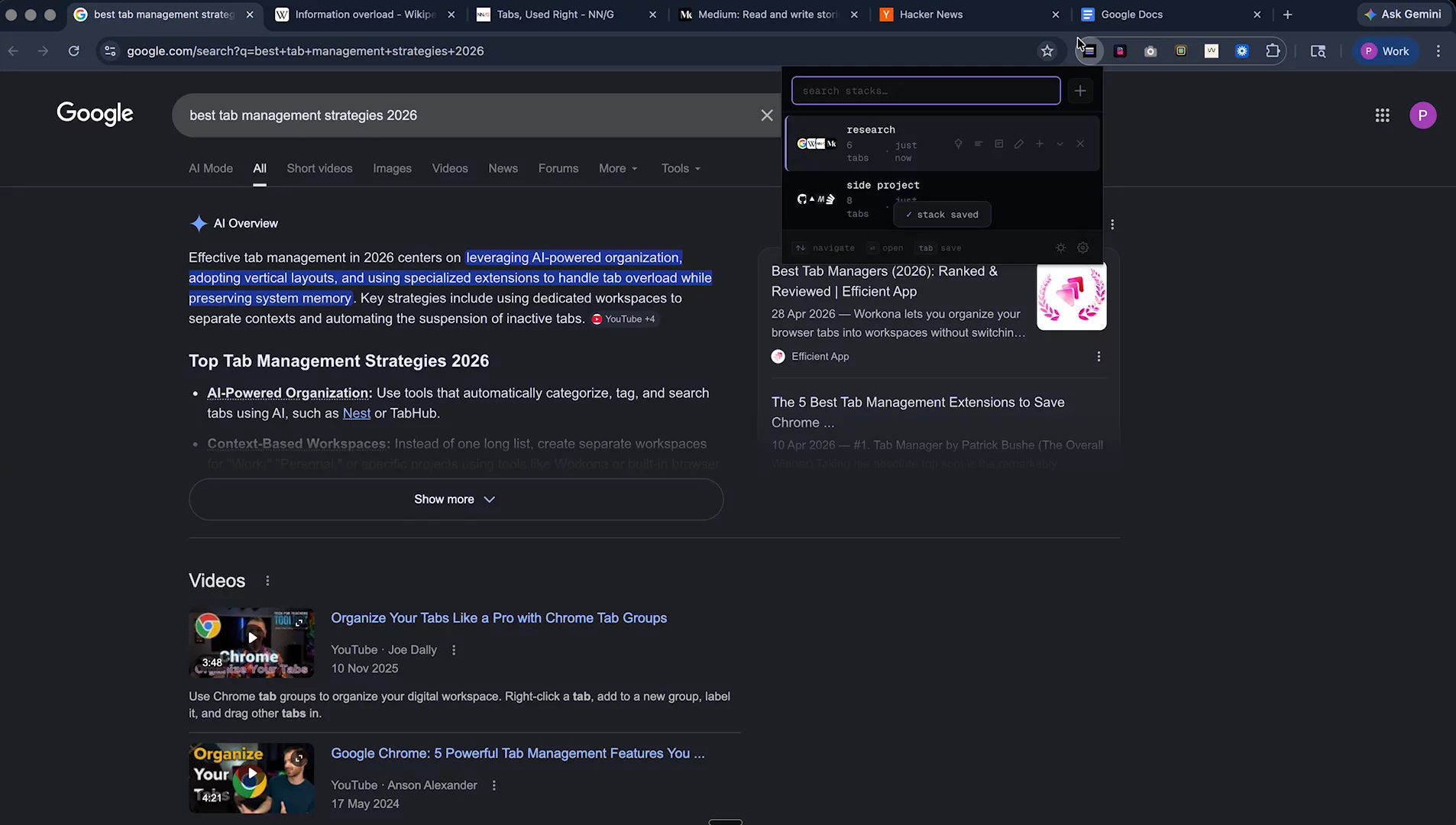The height and width of the screenshot is (825, 1456).
Task: Click the yellow square extension icon
Action: tap(1181, 51)
